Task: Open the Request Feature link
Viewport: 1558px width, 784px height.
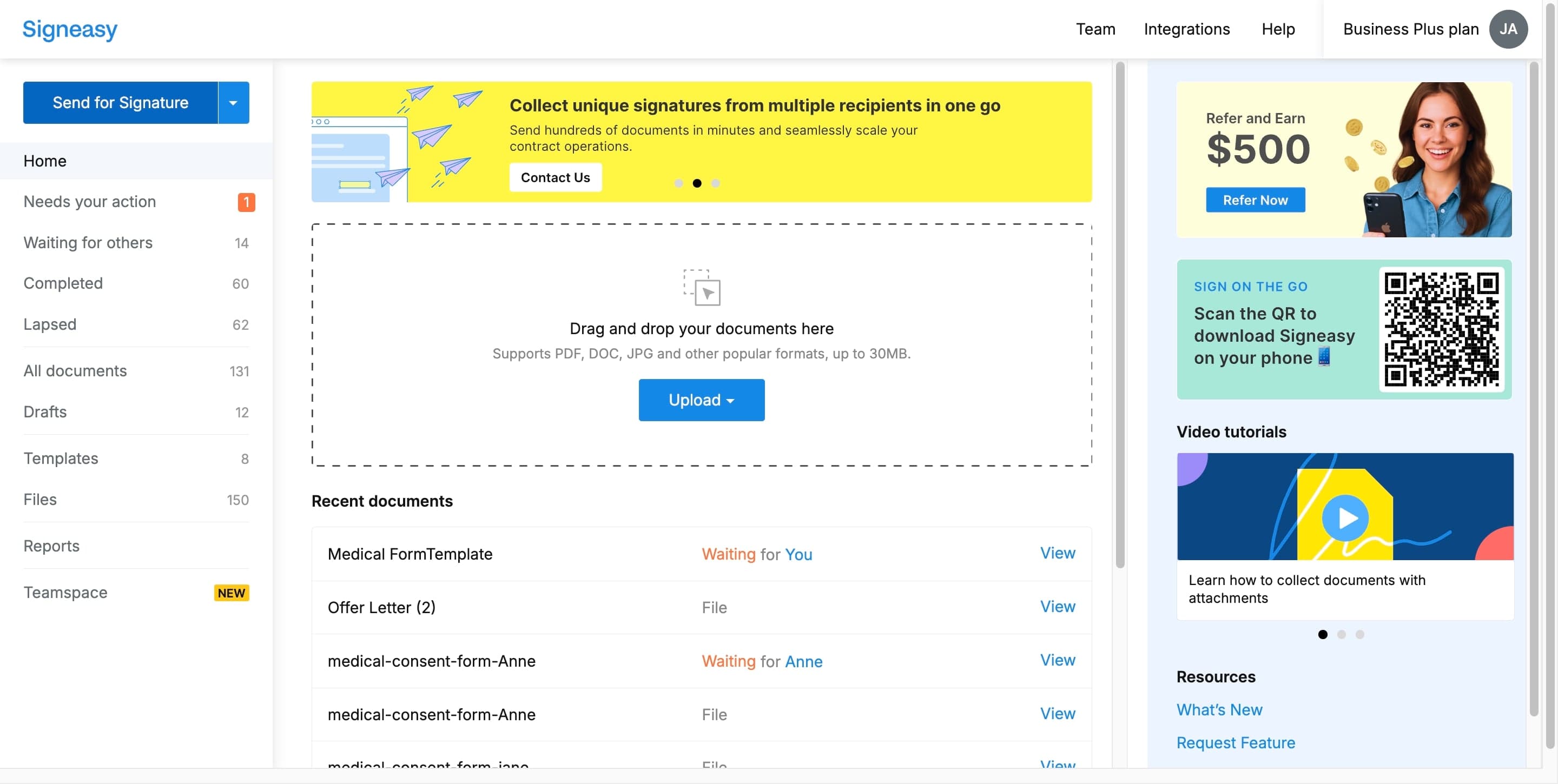Action: coord(1235,743)
